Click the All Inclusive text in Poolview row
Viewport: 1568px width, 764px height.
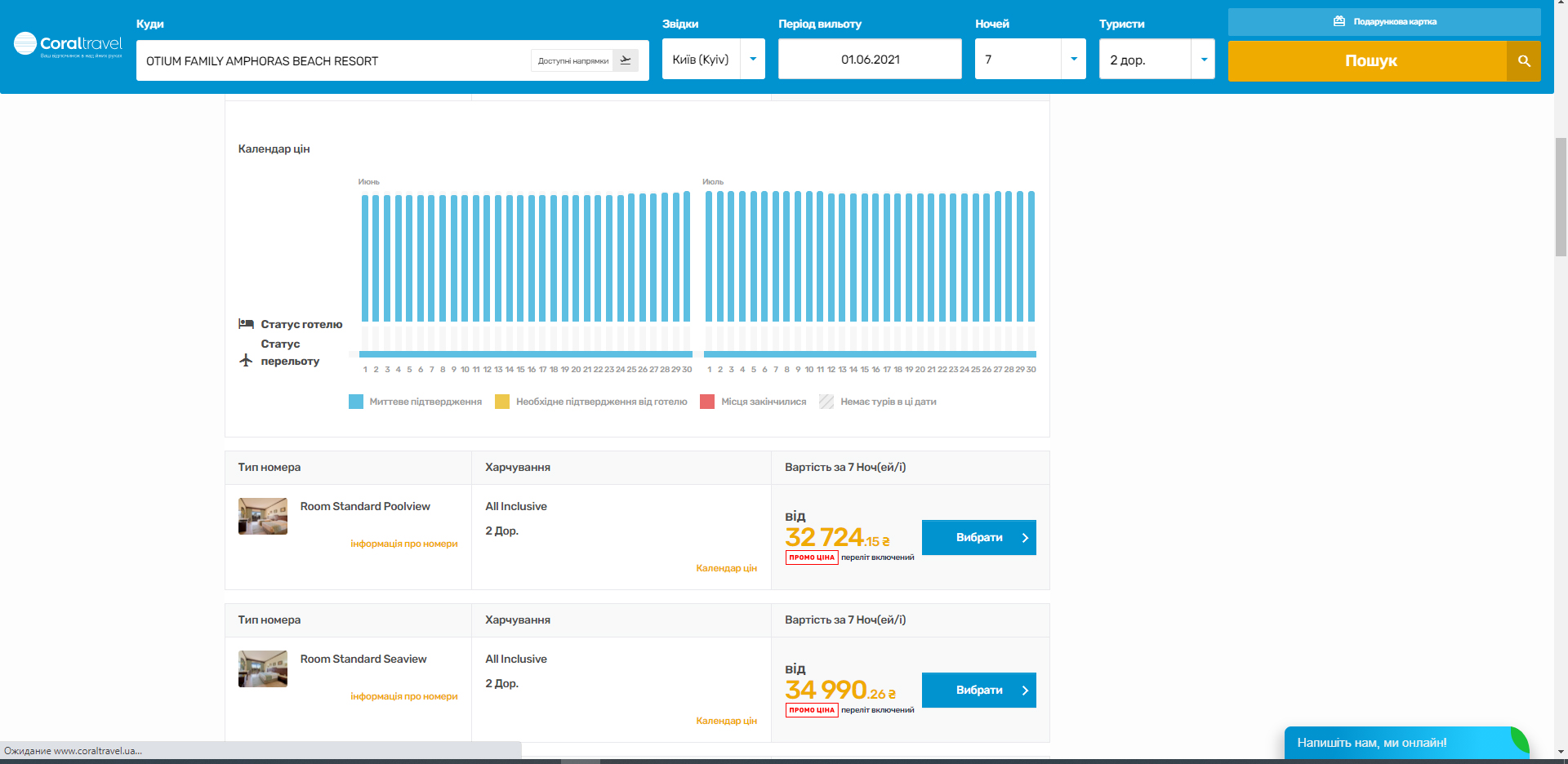(516, 506)
